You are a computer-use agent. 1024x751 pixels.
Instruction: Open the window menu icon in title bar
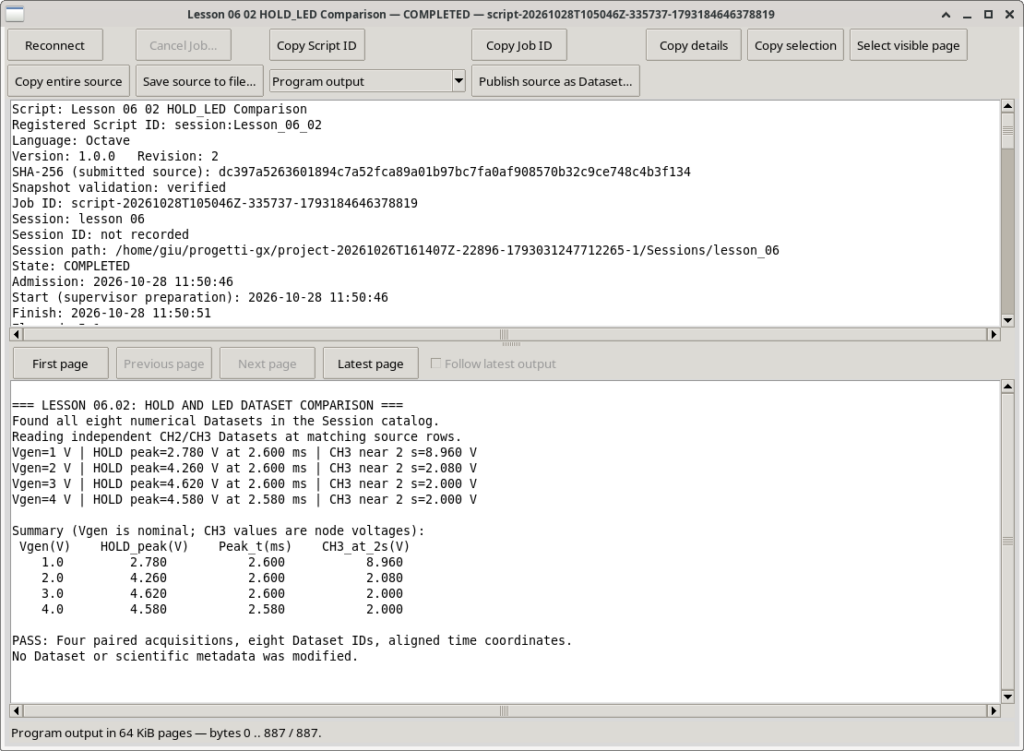click(x=14, y=14)
